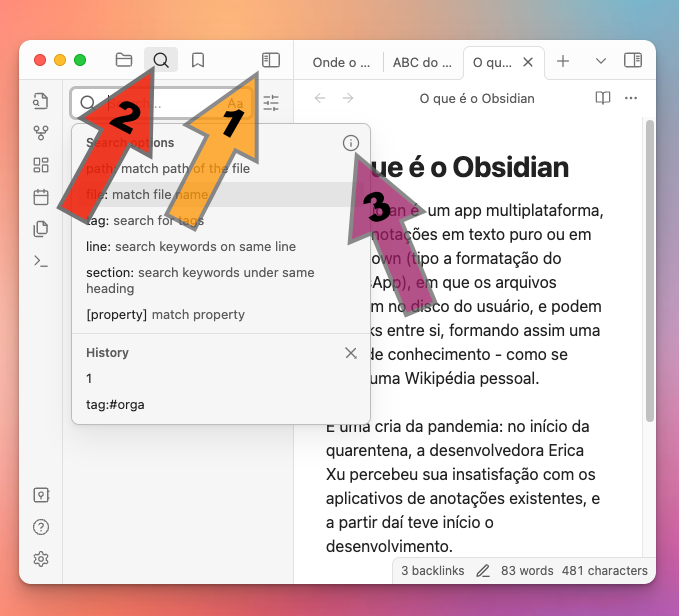The height and width of the screenshot is (616, 679).
Task: Open '3 backlinks' in status bar
Action: (432, 571)
